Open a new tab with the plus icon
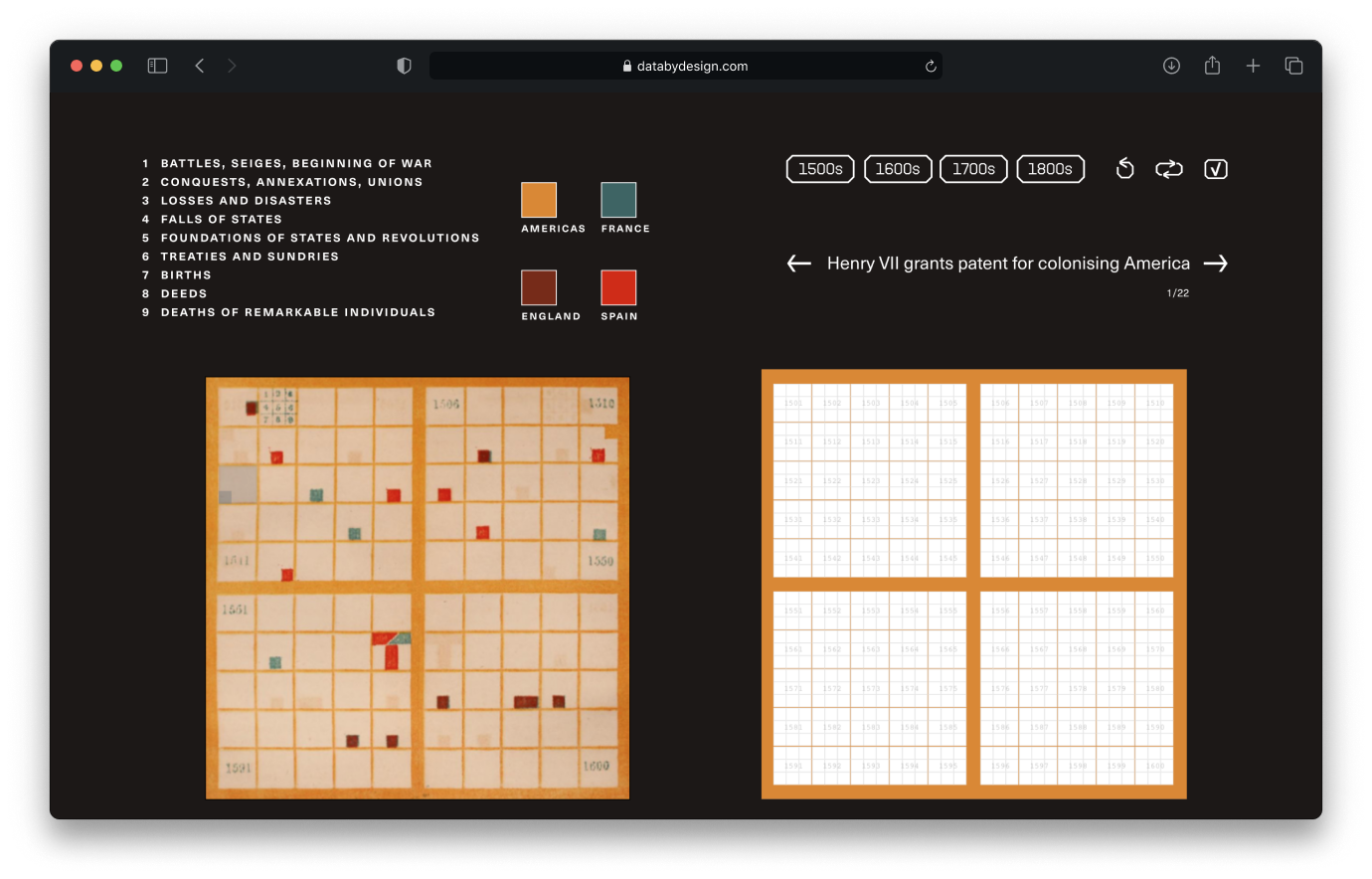Viewport: 1372px width, 879px height. [x=1253, y=66]
